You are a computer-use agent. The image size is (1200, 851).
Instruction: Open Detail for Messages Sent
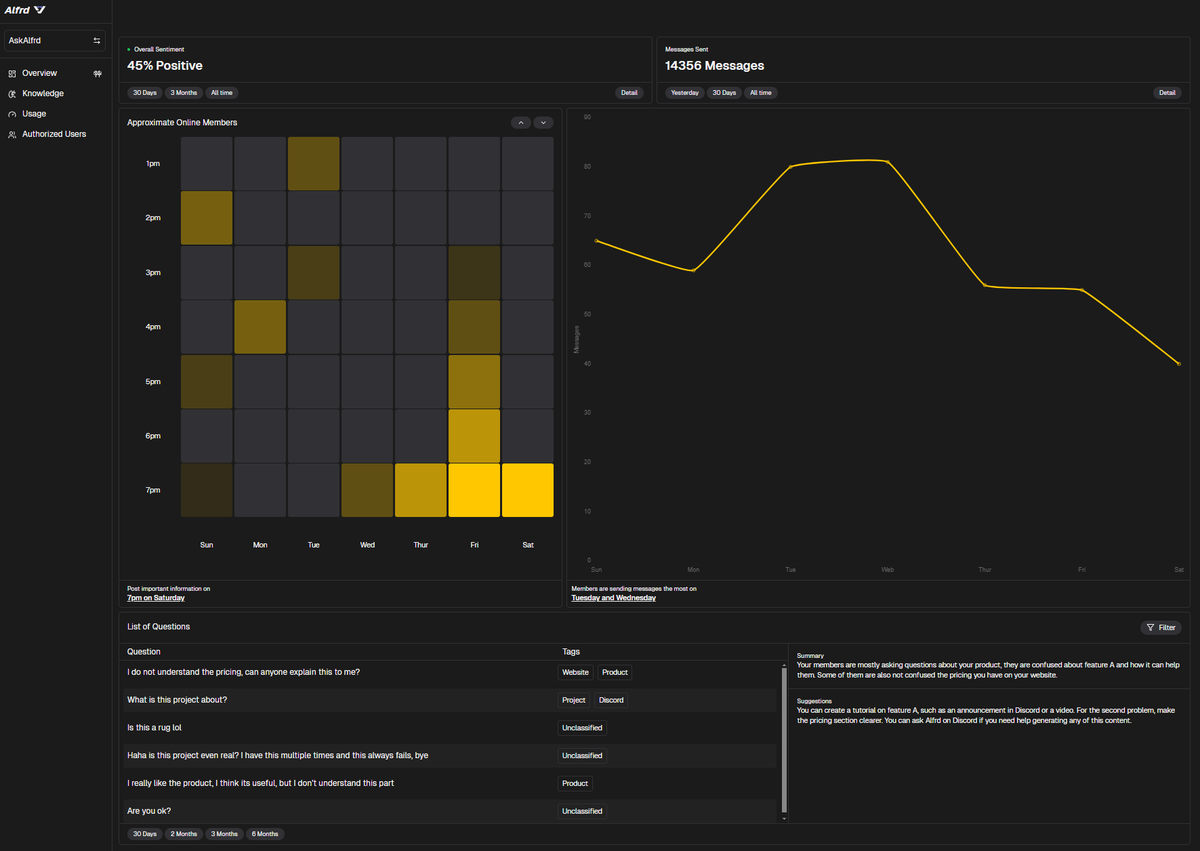pos(1167,93)
